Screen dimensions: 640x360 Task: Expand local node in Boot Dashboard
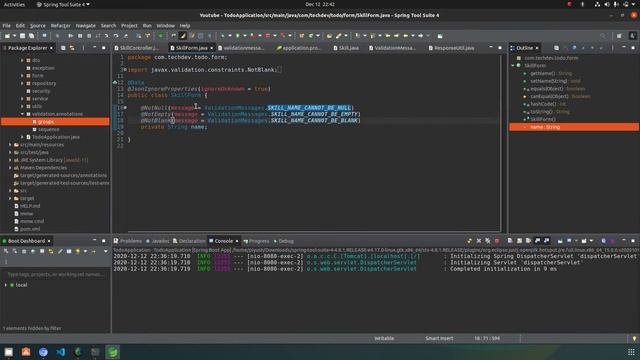[x=6, y=285]
